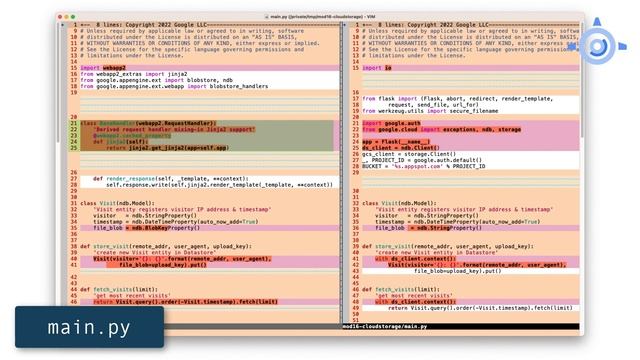Click the left pane's scrollbar at the window's left edge
The width and height of the screenshot is (640, 360).
coord(58,82)
